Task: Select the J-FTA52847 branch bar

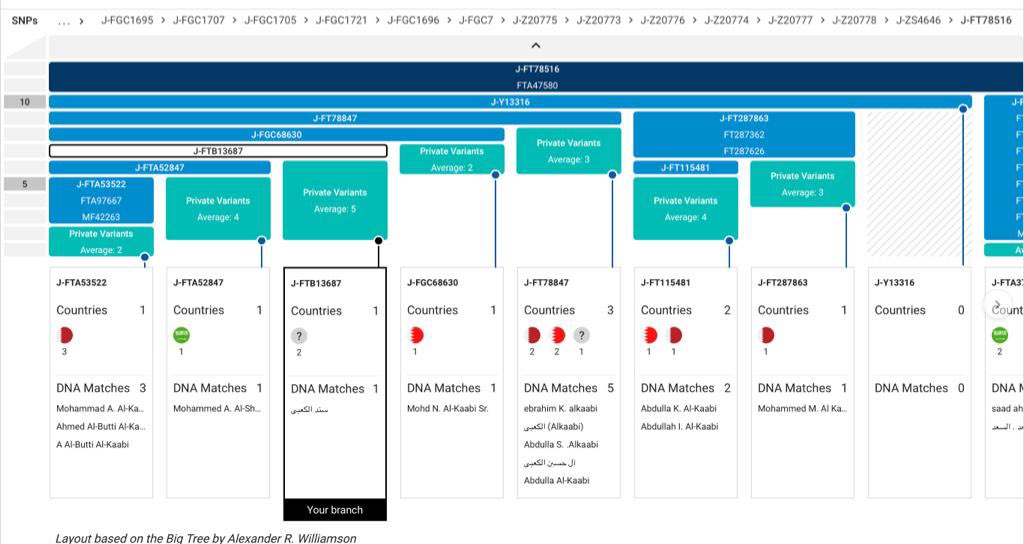Action: (159, 167)
